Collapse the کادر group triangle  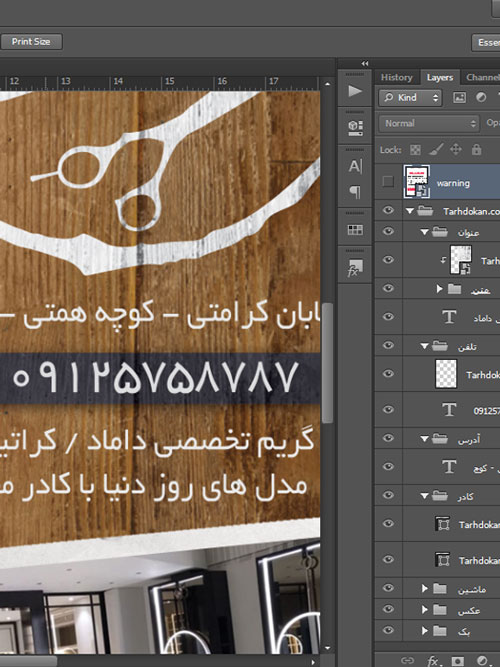coord(424,496)
